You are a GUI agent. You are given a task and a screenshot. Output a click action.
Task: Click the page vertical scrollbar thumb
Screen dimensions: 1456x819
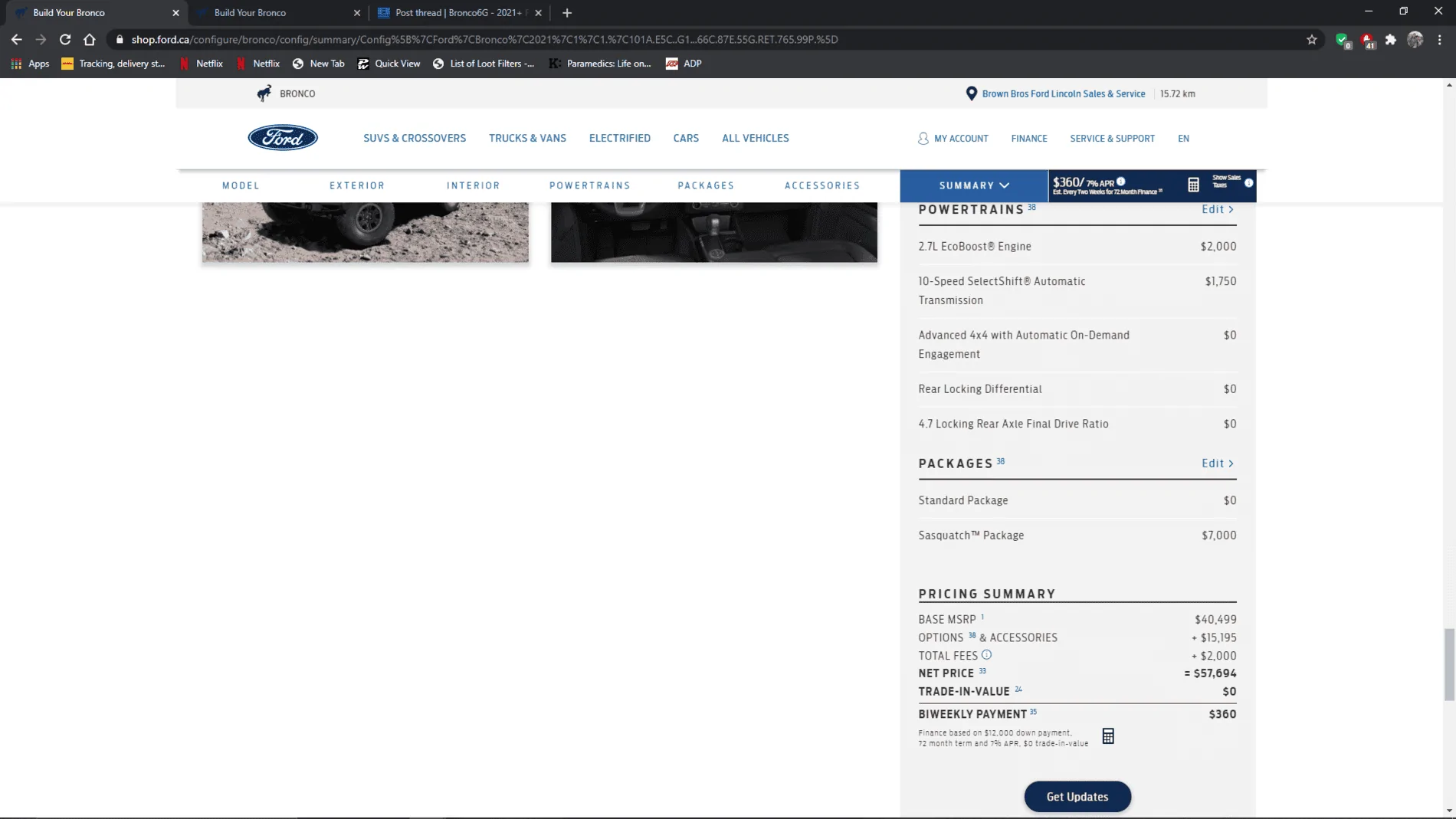[x=1448, y=664]
